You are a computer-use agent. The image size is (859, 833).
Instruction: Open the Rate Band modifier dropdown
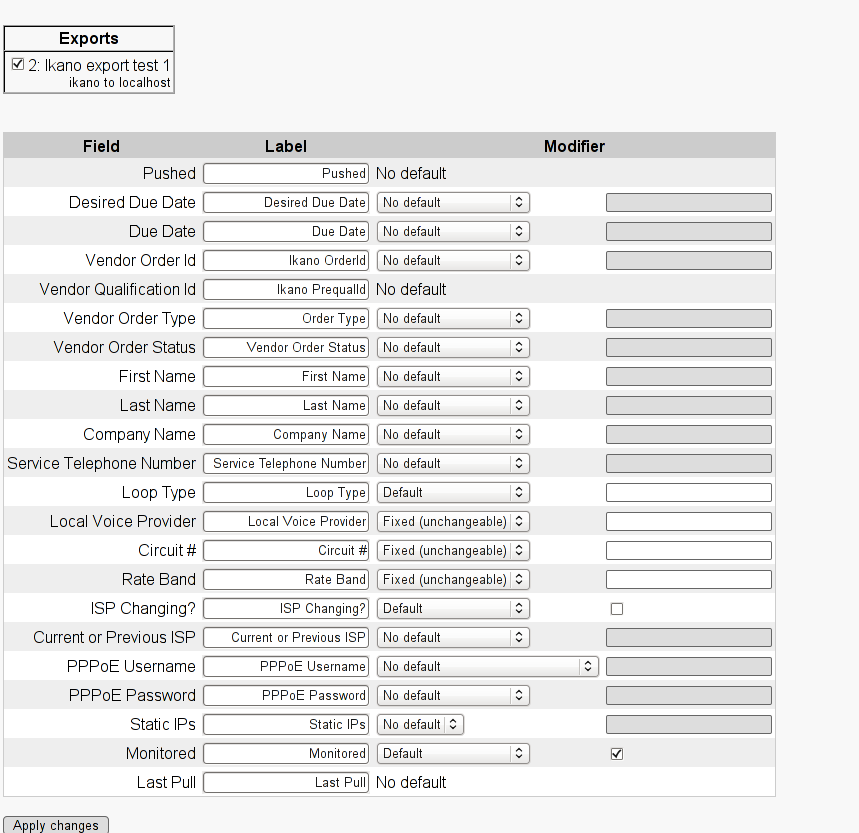[452, 580]
